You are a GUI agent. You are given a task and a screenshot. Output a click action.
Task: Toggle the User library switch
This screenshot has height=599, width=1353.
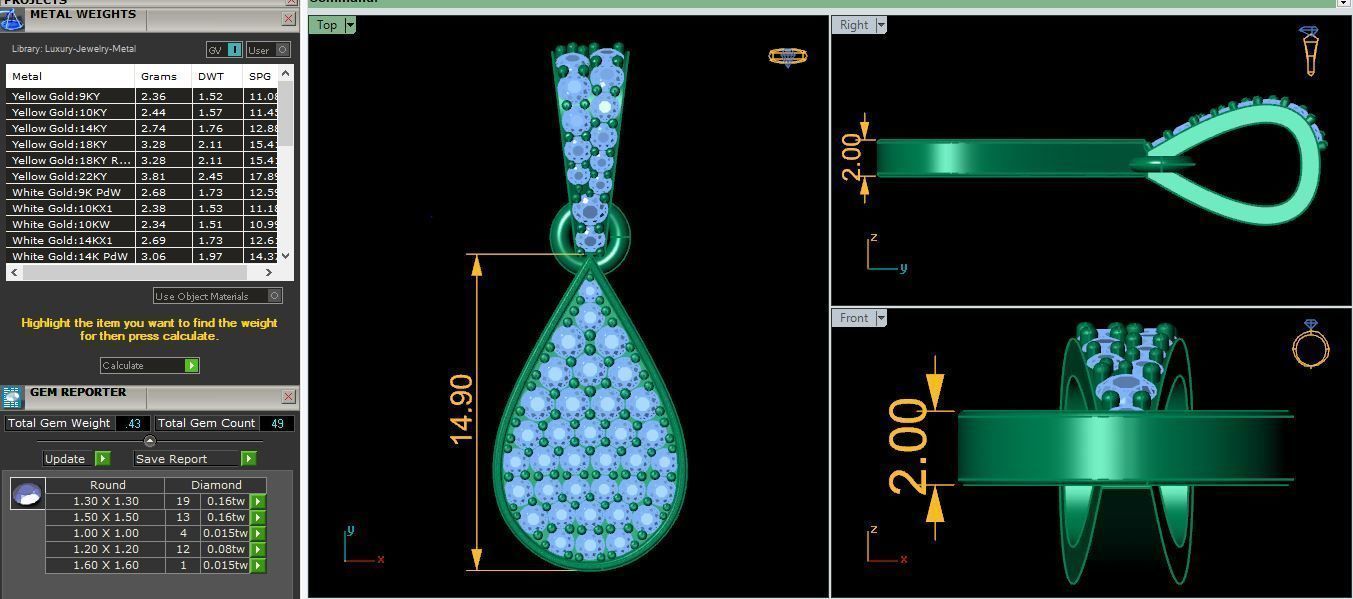(x=268, y=50)
